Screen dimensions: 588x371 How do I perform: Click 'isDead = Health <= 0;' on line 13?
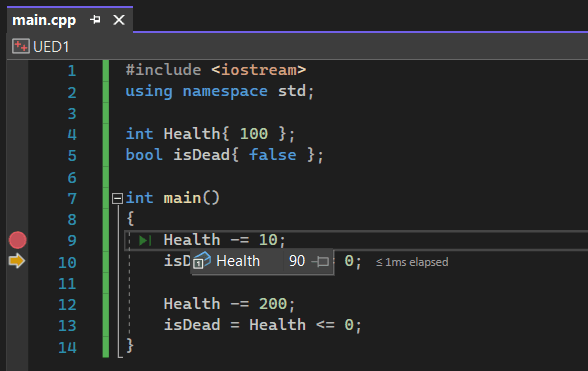[262, 325]
